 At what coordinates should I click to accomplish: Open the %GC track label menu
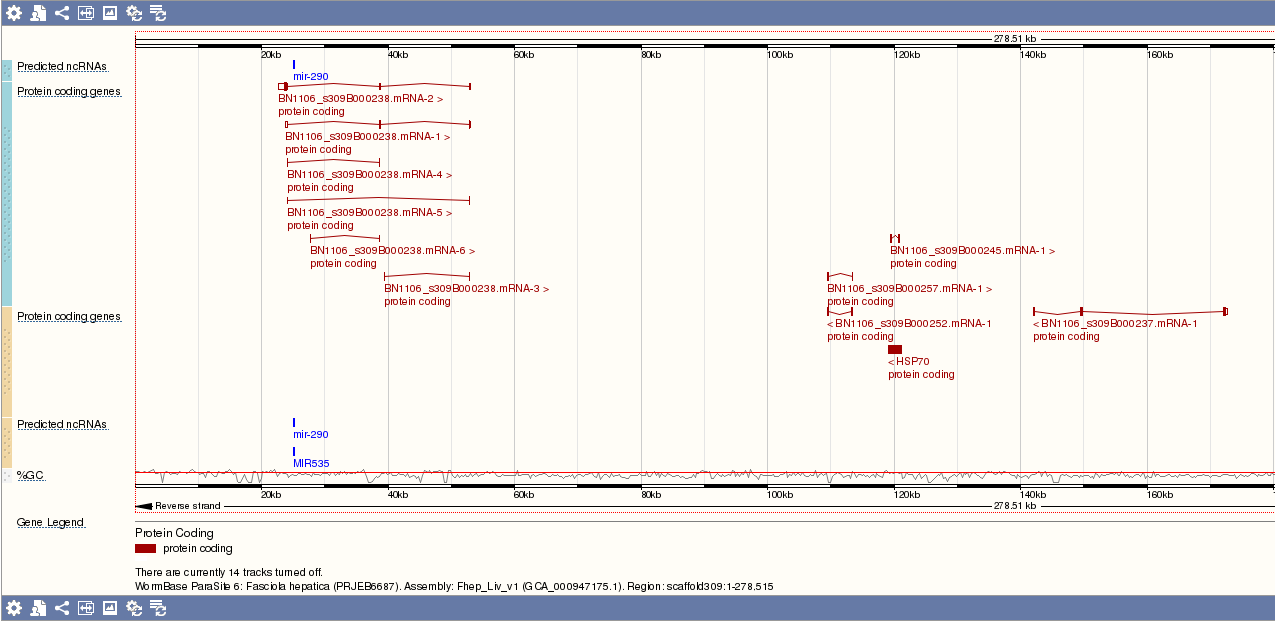coord(30,475)
